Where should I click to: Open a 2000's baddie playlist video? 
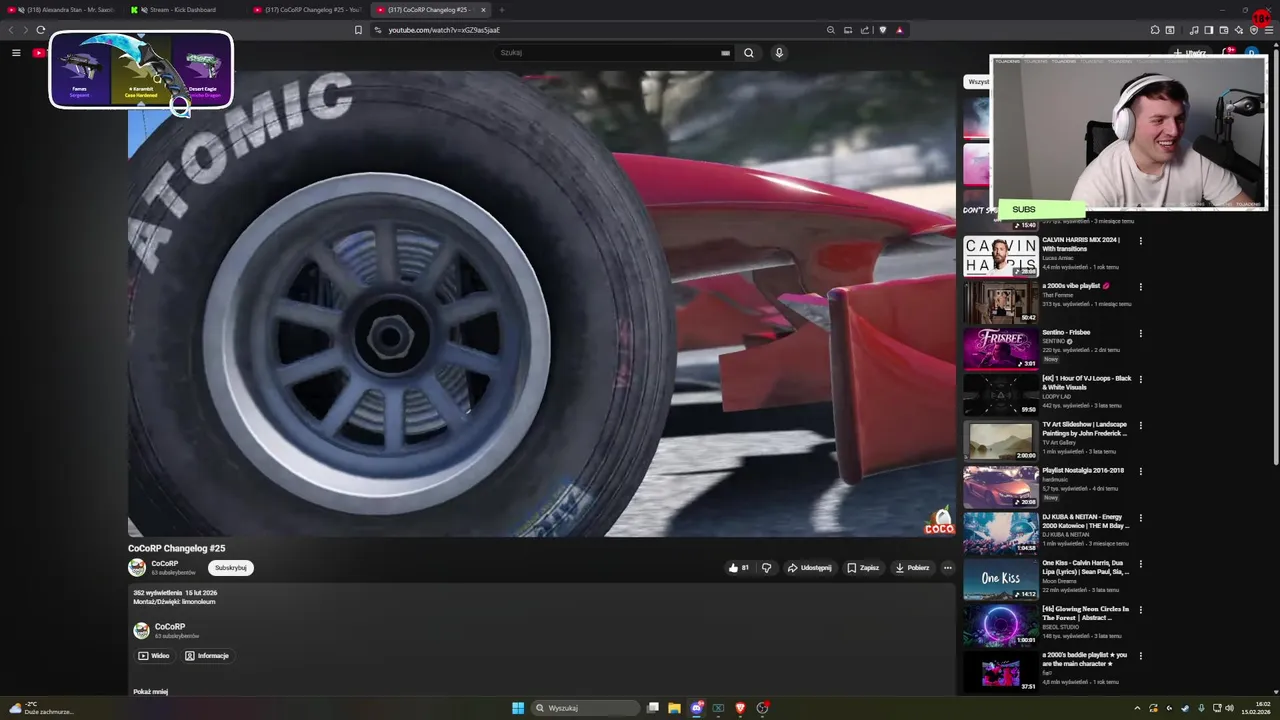click(1000, 671)
